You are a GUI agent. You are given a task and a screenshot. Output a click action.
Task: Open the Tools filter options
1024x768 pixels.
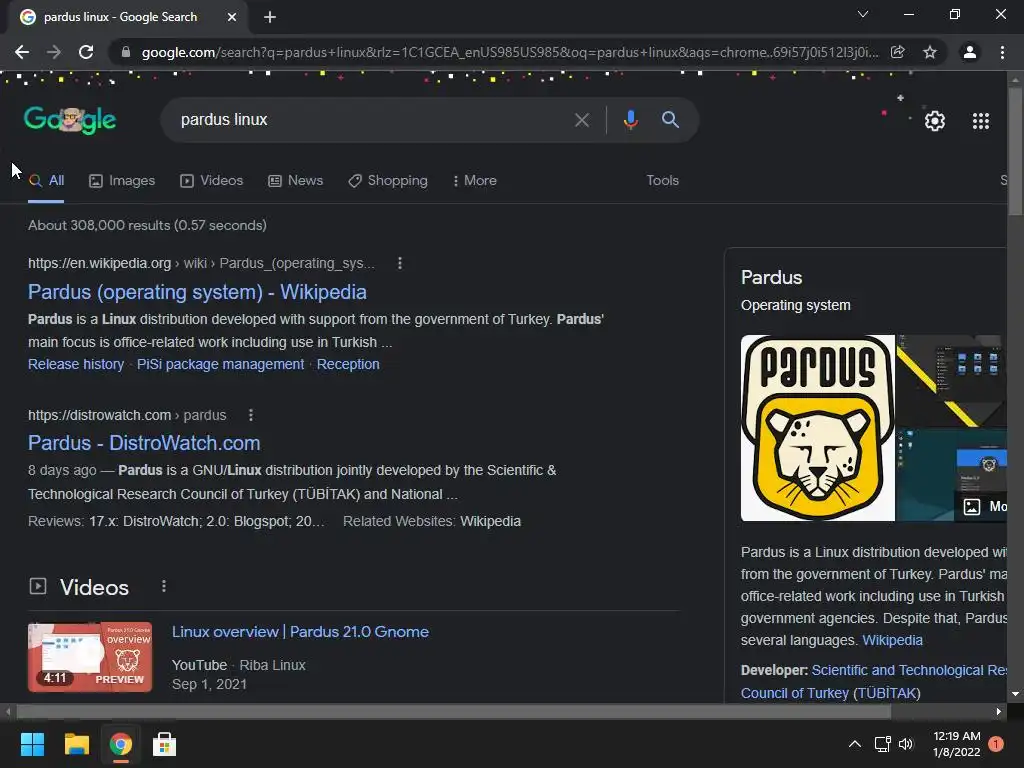tap(662, 181)
